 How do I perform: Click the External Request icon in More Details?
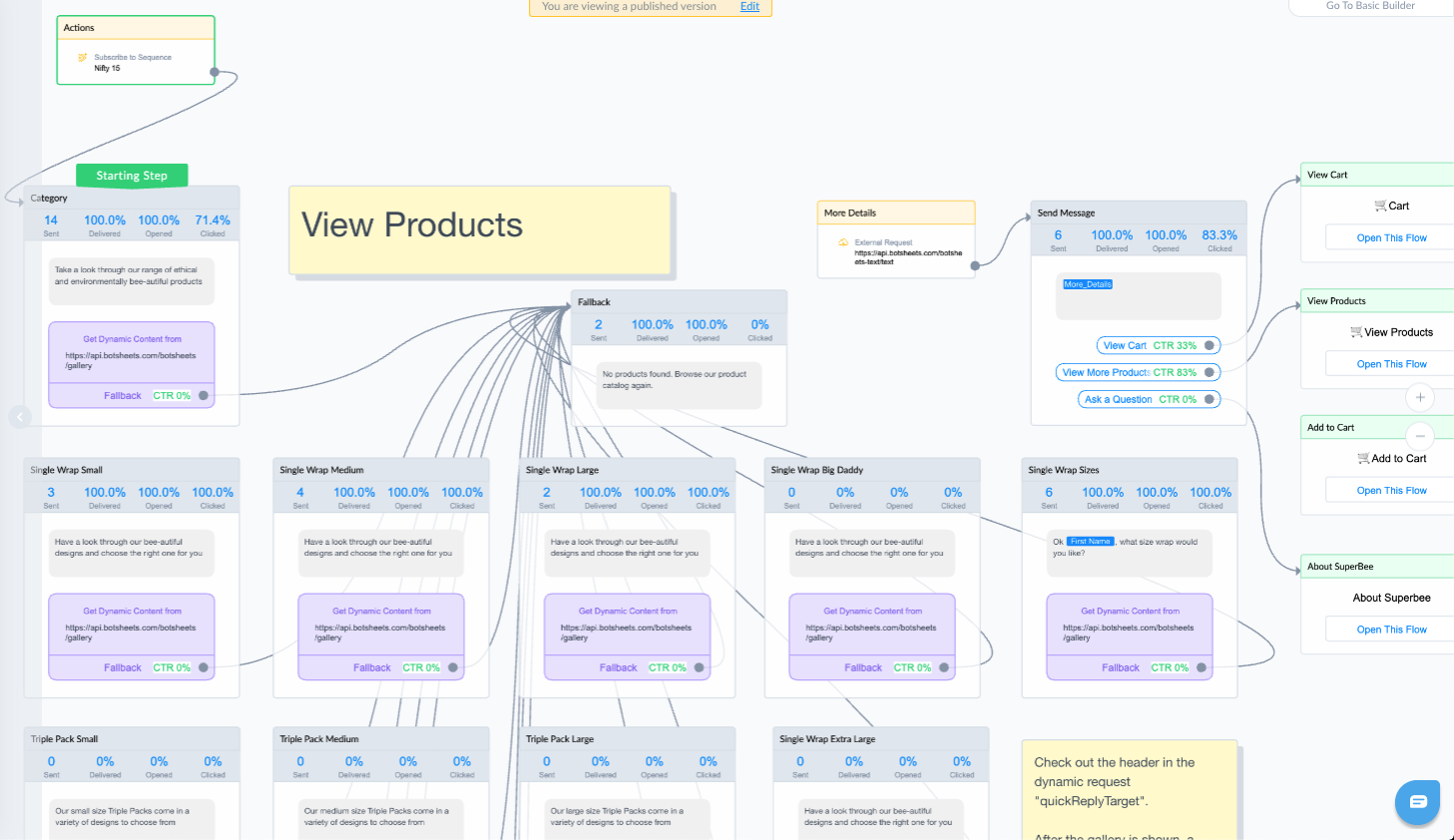[843, 242]
